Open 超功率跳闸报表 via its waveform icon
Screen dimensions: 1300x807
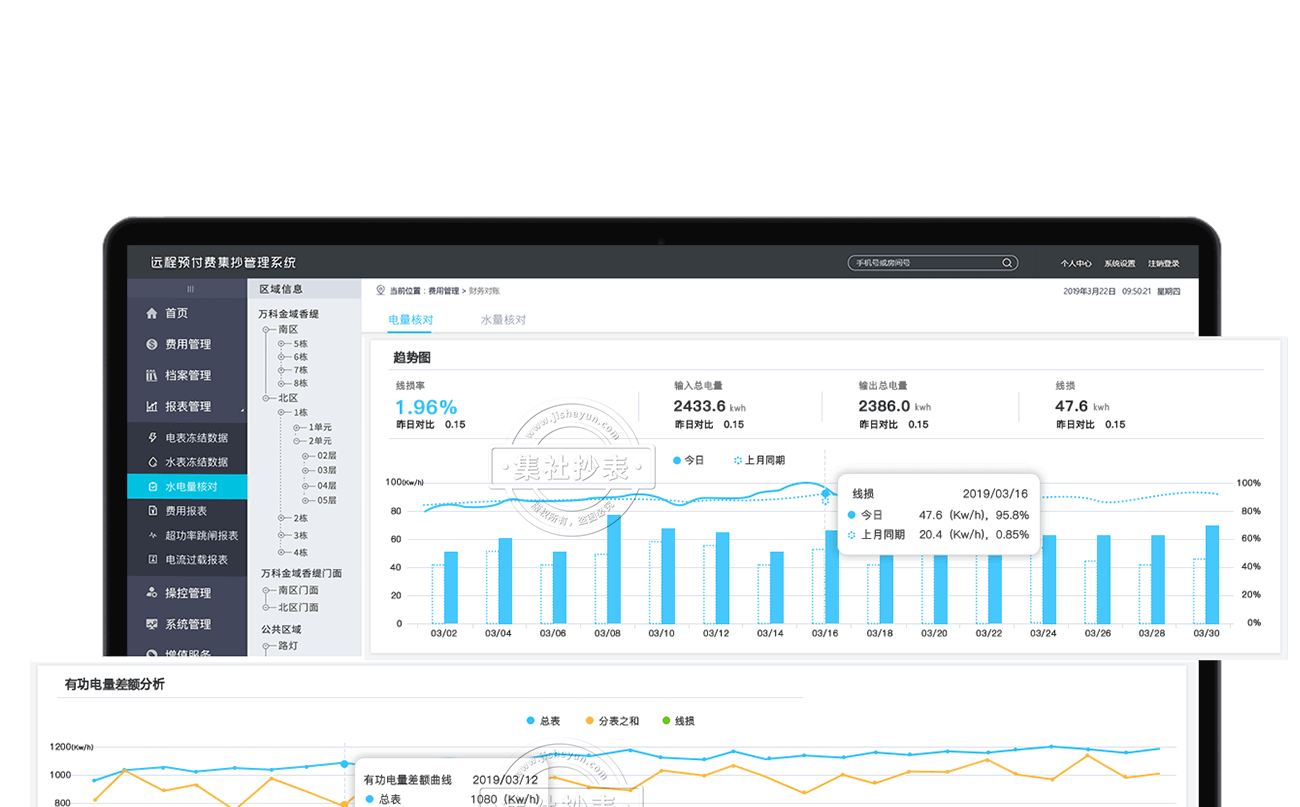click(x=153, y=536)
